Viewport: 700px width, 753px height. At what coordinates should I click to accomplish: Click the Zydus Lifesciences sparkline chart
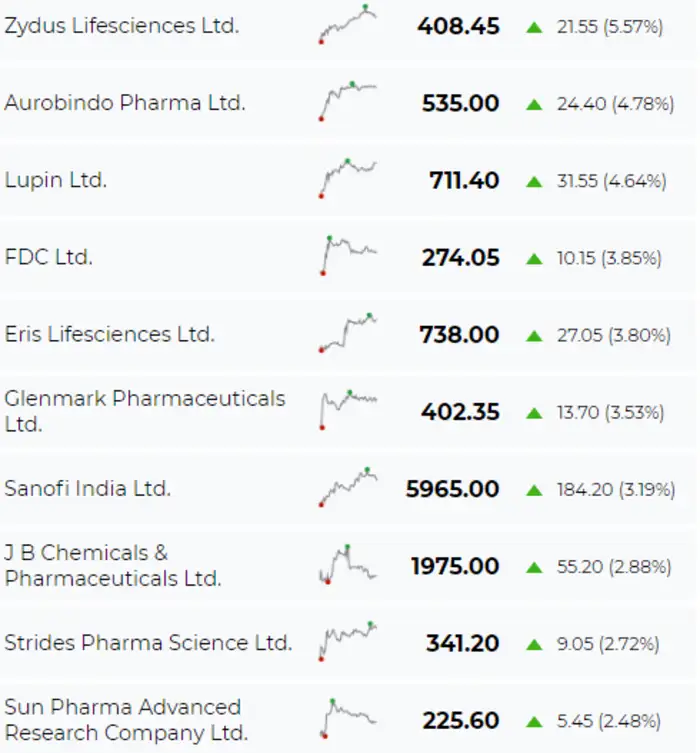pyautogui.click(x=348, y=24)
